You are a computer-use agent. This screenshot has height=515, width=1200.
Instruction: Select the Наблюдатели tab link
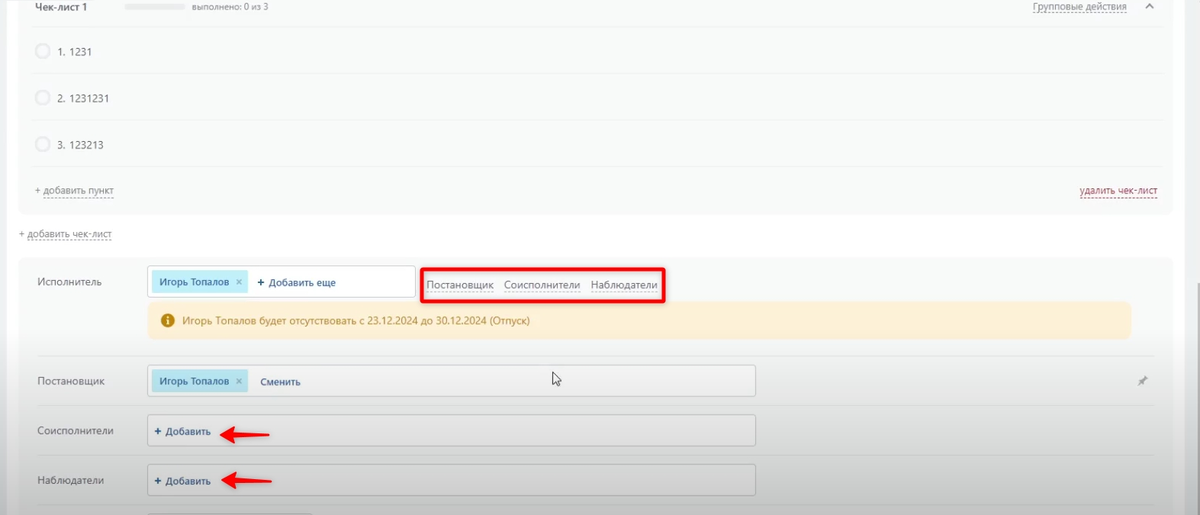(624, 285)
